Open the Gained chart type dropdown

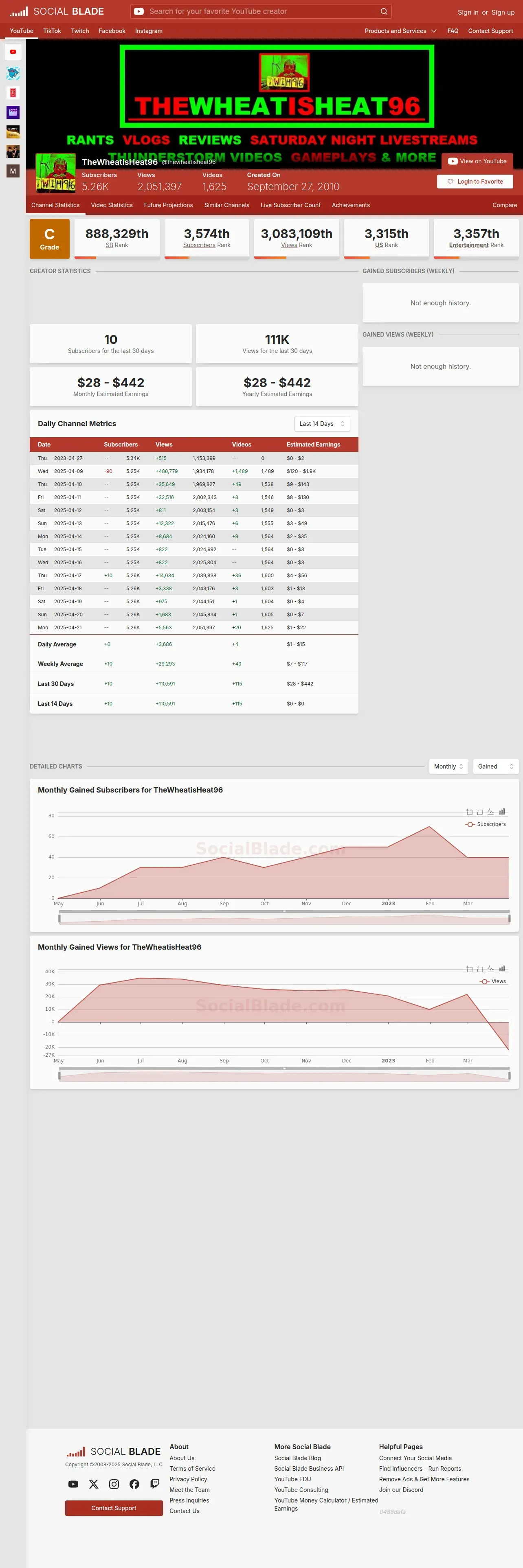pos(496,766)
